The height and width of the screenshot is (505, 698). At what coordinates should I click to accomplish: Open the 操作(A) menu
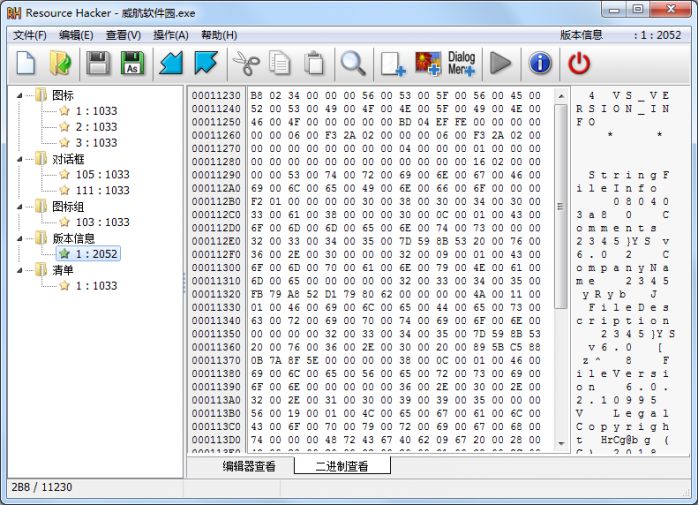pos(171,35)
